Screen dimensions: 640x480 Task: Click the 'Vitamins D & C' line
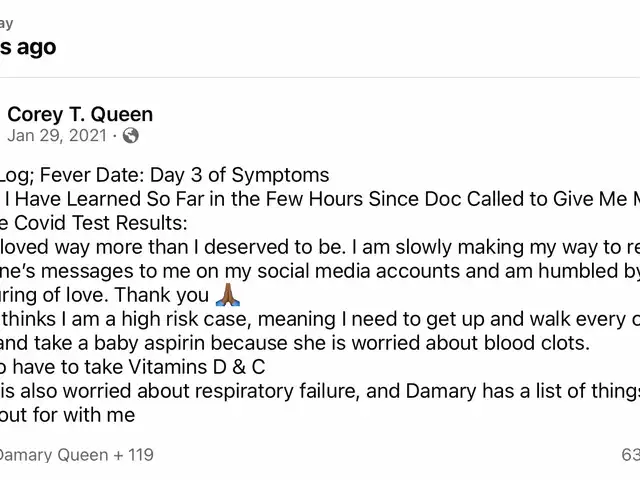coord(133,367)
